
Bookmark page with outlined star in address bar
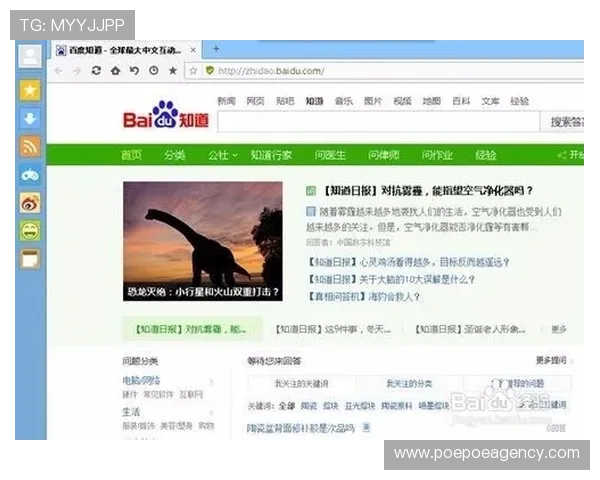click(194, 71)
